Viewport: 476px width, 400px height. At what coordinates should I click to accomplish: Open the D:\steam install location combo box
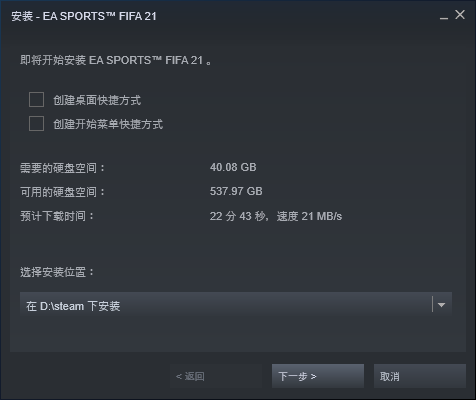pos(236,305)
